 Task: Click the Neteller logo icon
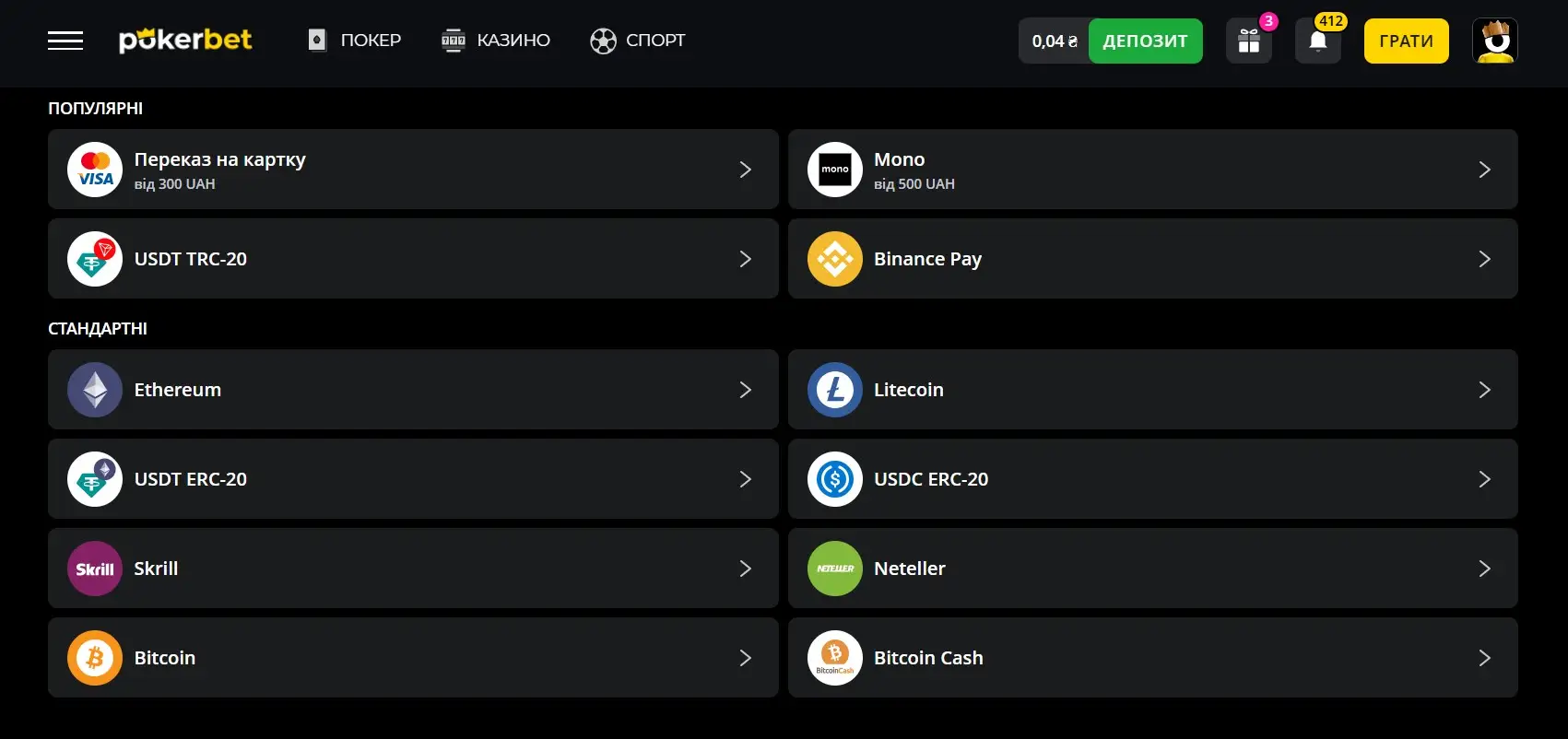[834, 569]
